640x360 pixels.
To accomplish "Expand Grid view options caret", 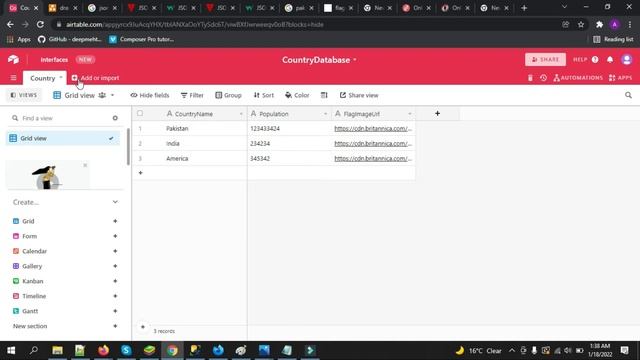I will [112, 95].
